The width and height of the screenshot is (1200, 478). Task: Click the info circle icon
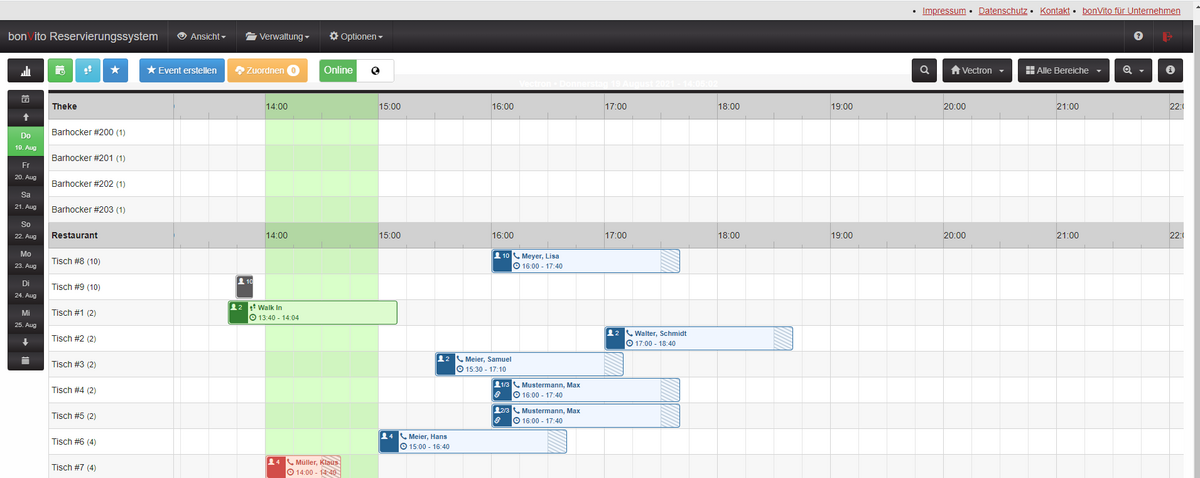pos(1170,71)
